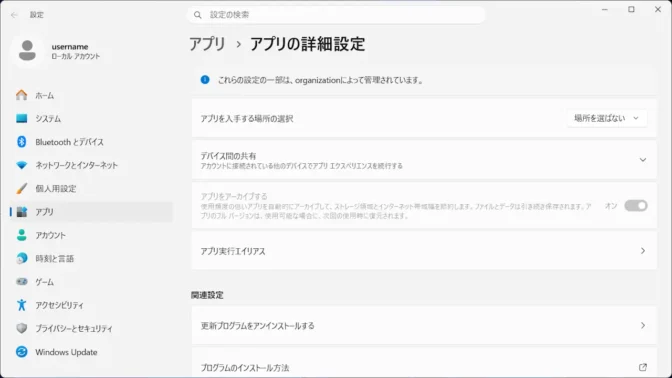The image size is (672, 378).
Task: Open the アカウント page
Action: 91,235
